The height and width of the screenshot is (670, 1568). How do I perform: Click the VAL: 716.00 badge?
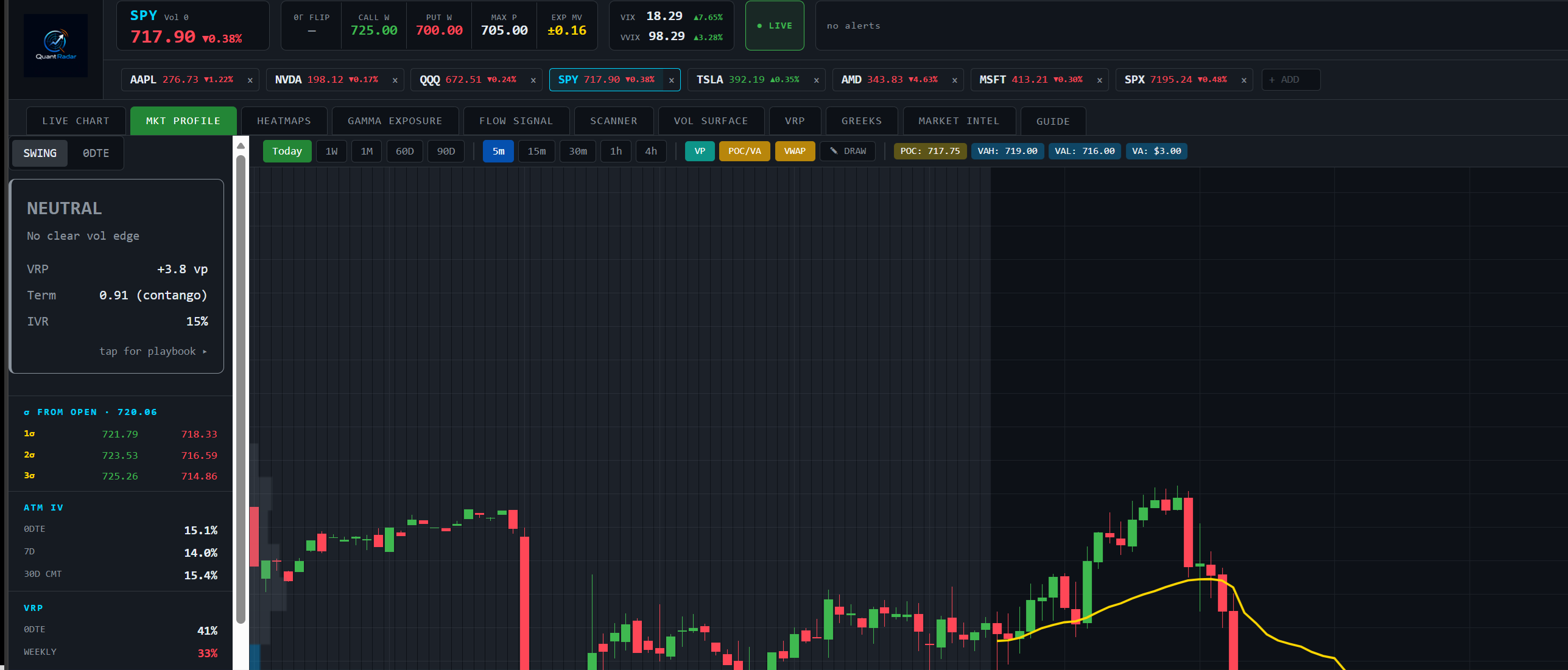(x=1085, y=152)
